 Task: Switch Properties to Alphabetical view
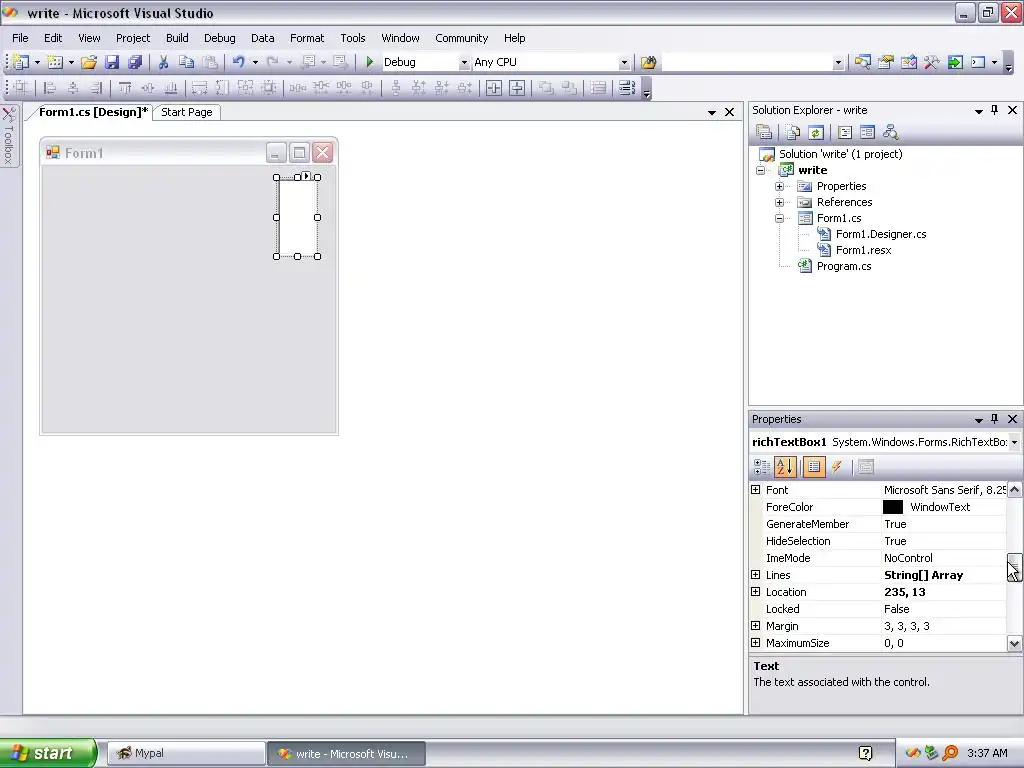pyautogui.click(x=785, y=467)
